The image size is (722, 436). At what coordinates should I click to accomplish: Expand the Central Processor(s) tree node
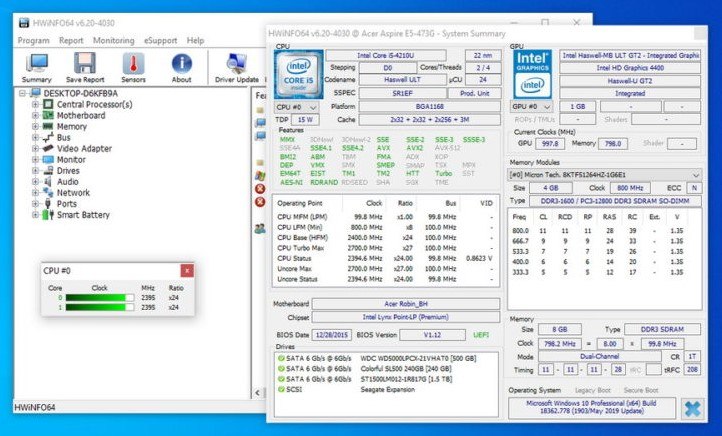coord(36,104)
